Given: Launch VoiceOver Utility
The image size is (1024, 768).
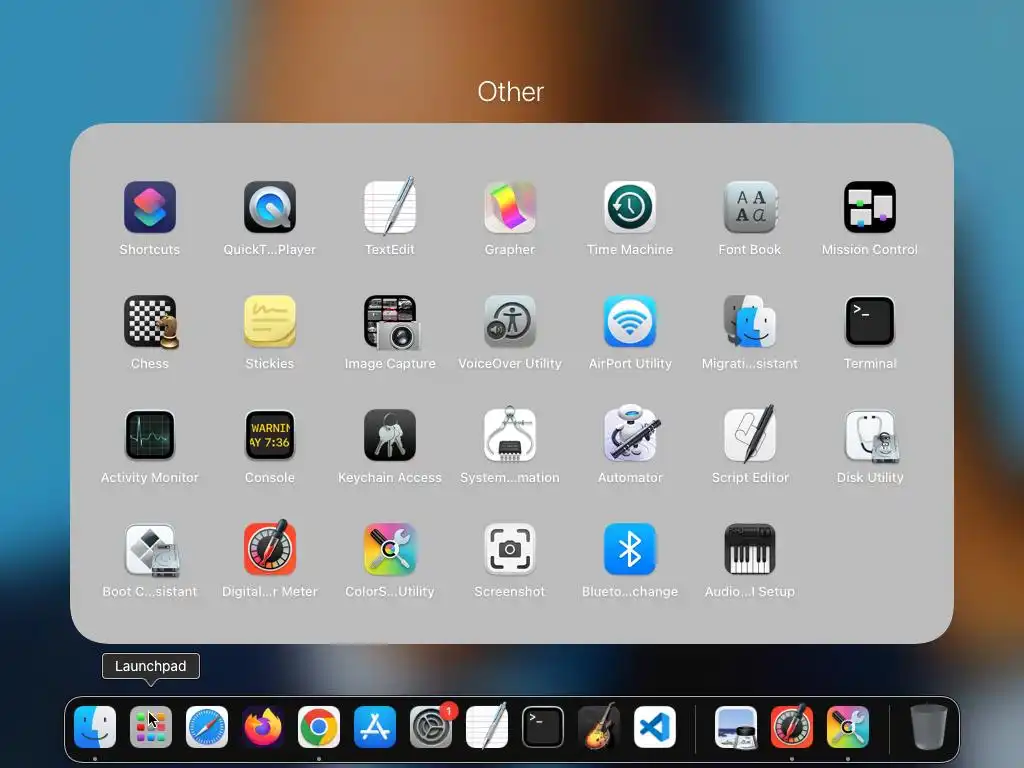Looking at the screenshot, I should 510,321.
